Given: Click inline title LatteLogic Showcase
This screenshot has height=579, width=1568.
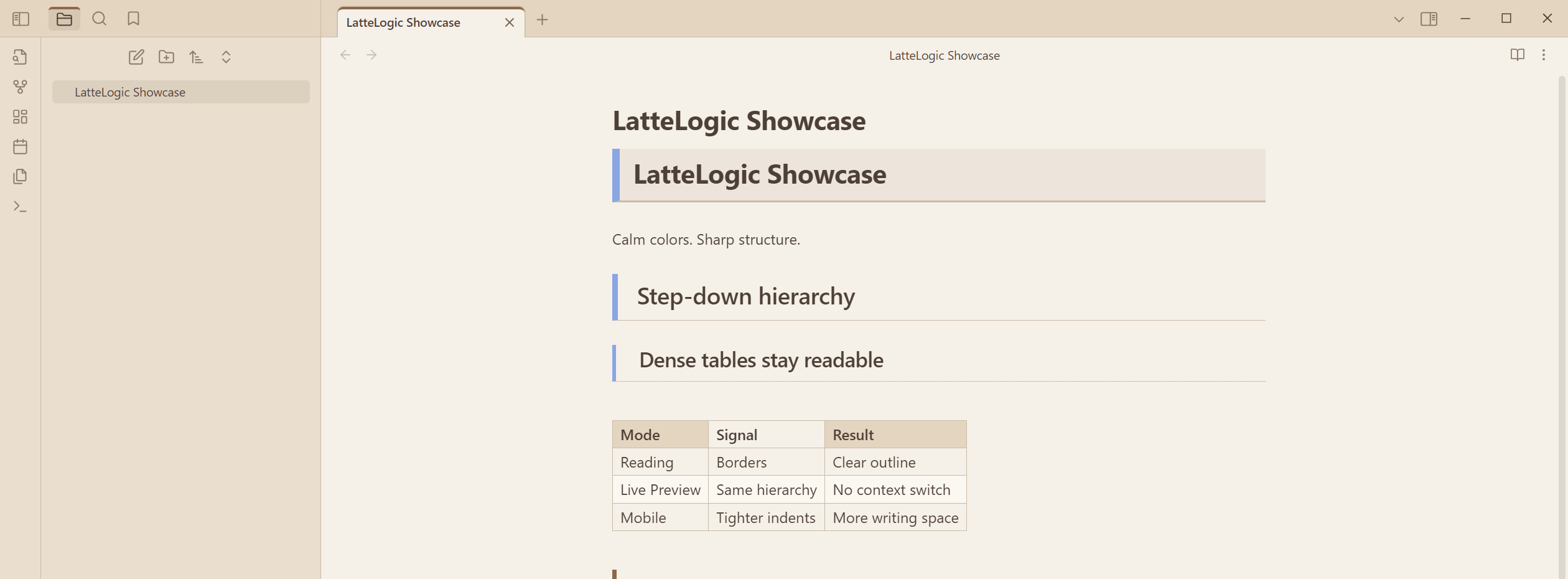Looking at the screenshot, I should 739,121.
